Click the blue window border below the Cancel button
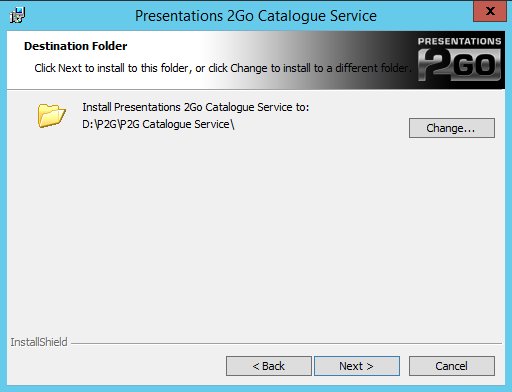The height and width of the screenshot is (392, 512). coord(452,388)
